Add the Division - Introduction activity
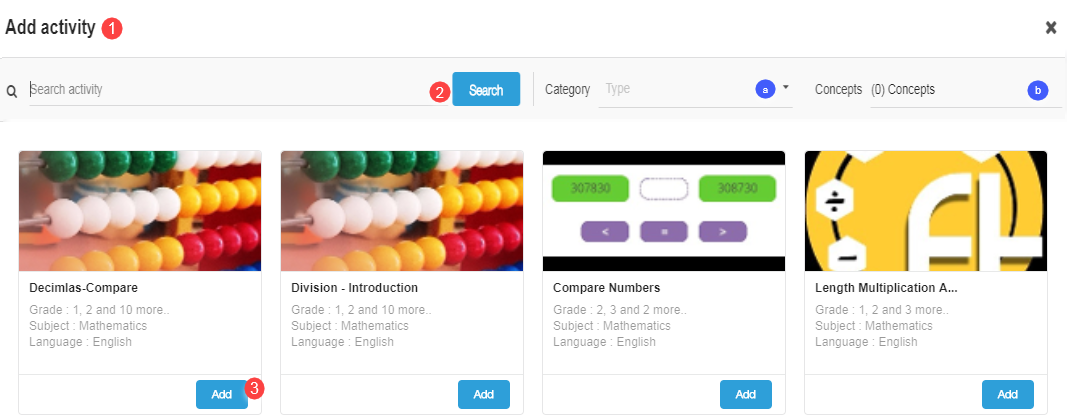Screen dimensions: 1067x416 [484, 394]
